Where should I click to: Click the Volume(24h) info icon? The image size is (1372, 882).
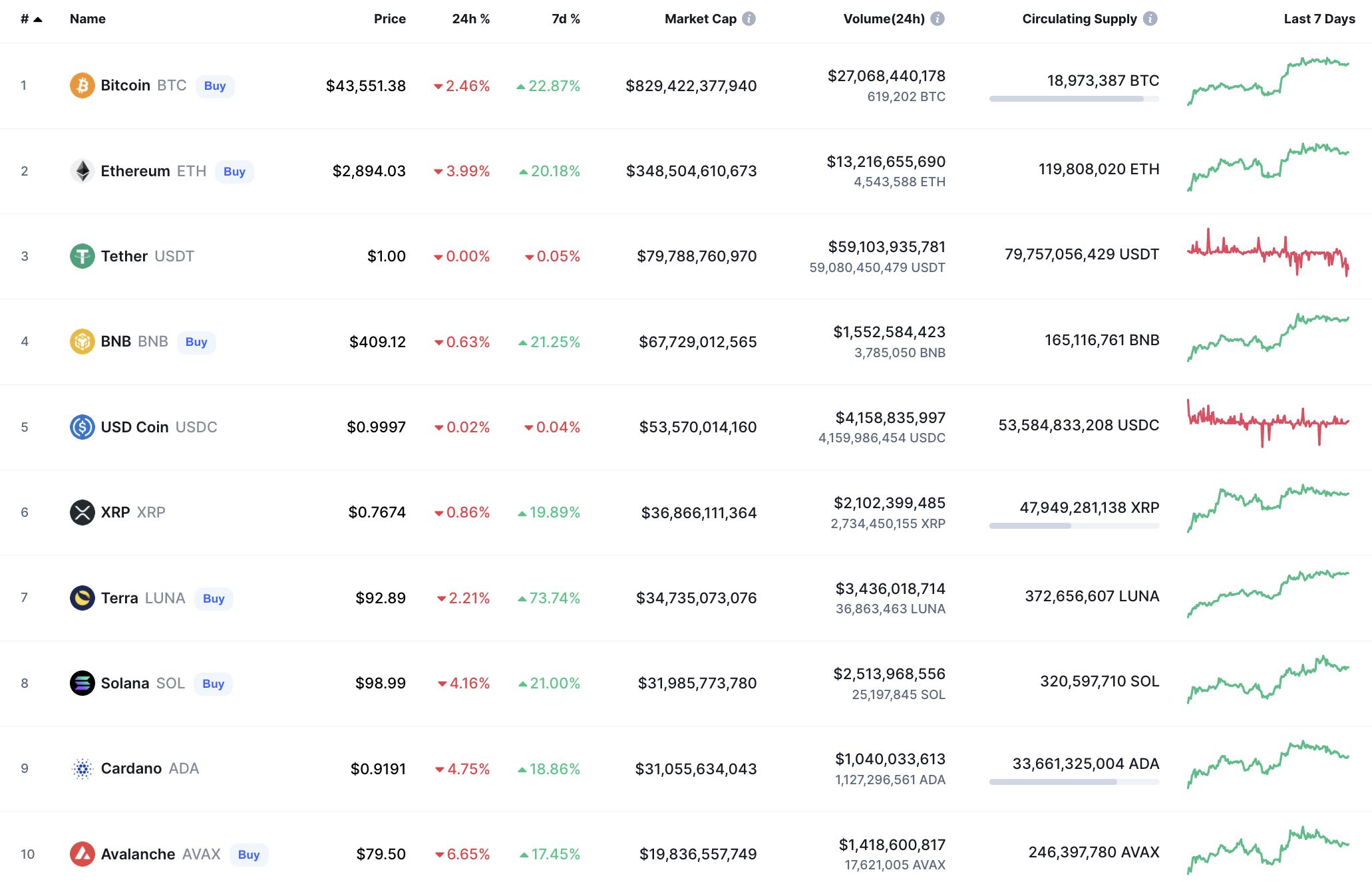[939, 19]
